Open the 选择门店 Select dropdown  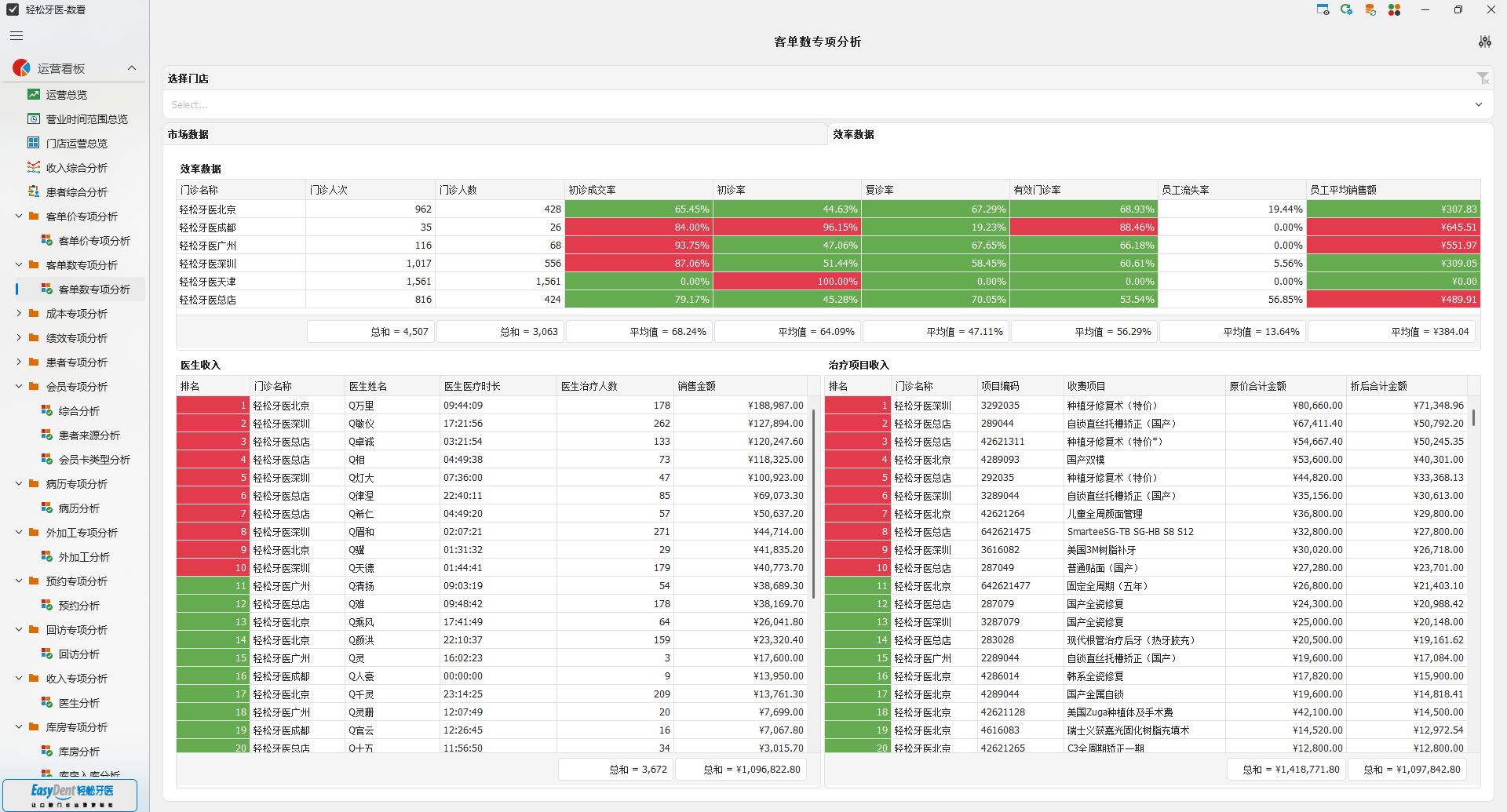pyautogui.click(x=828, y=104)
